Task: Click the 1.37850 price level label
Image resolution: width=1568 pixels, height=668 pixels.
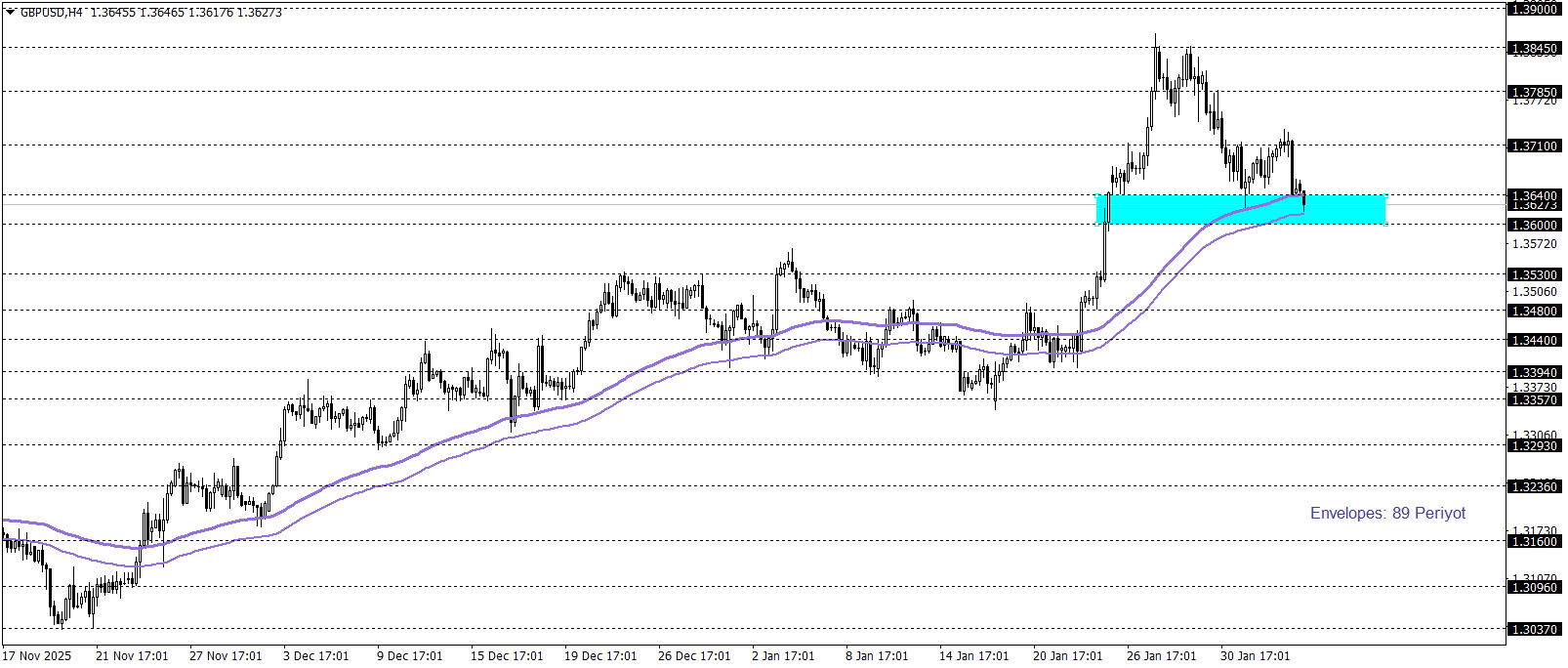Action: point(1534,93)
